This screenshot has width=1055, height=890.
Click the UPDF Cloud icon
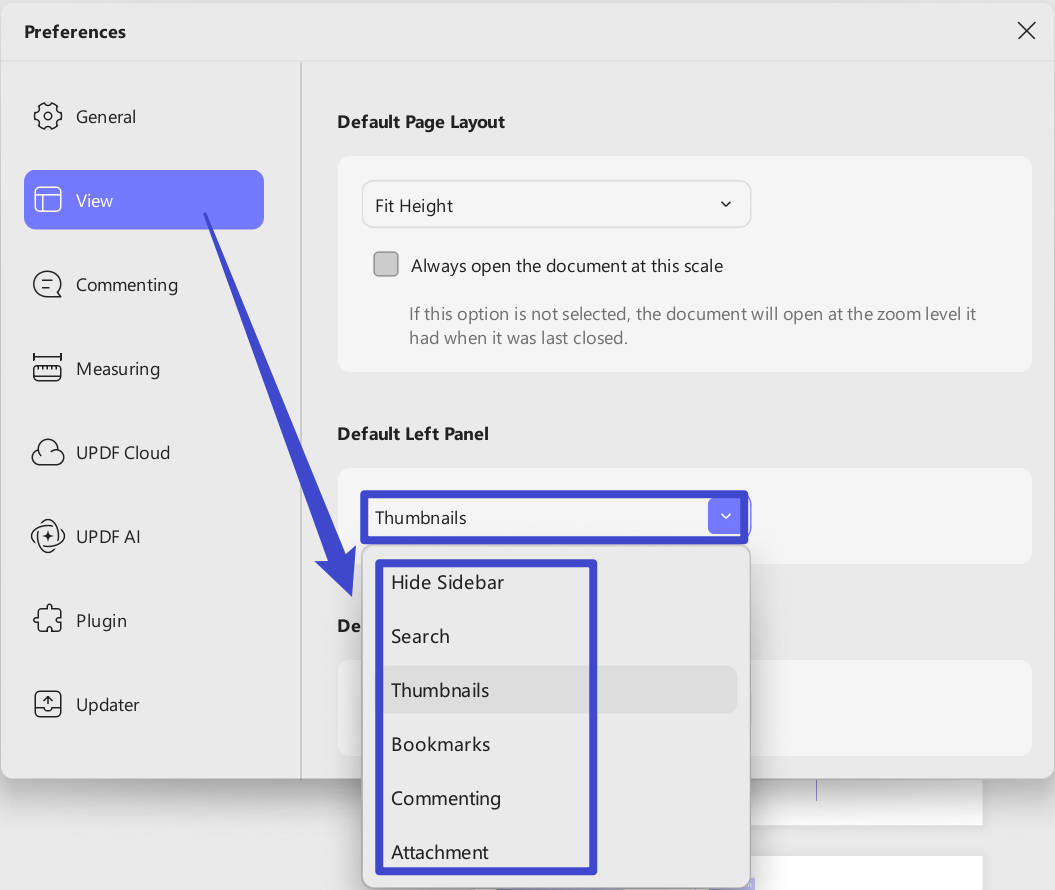pyautogui.click(x=48, y=453)
